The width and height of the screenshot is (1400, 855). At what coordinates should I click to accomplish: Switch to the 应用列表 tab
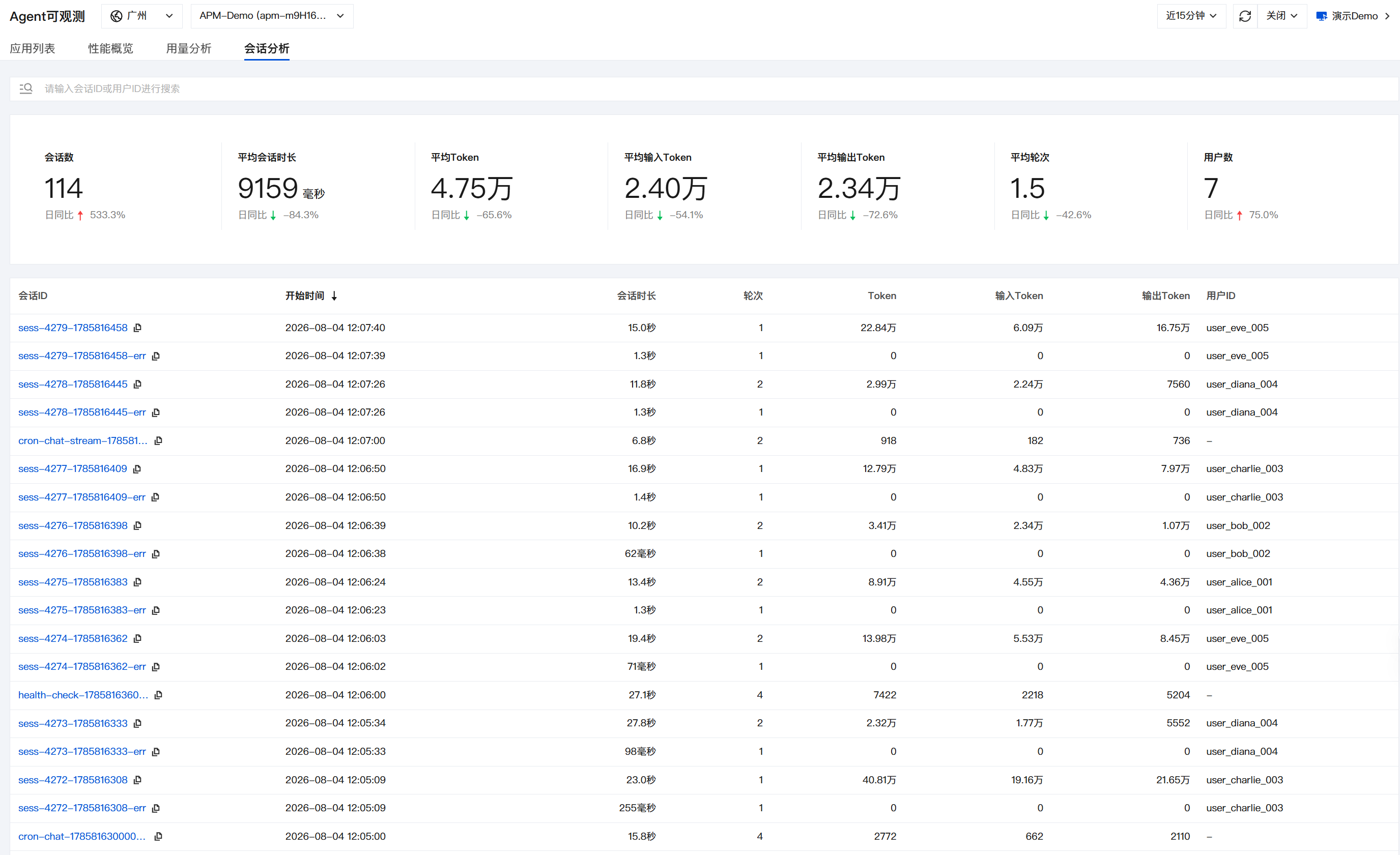[x=33, y=48]
